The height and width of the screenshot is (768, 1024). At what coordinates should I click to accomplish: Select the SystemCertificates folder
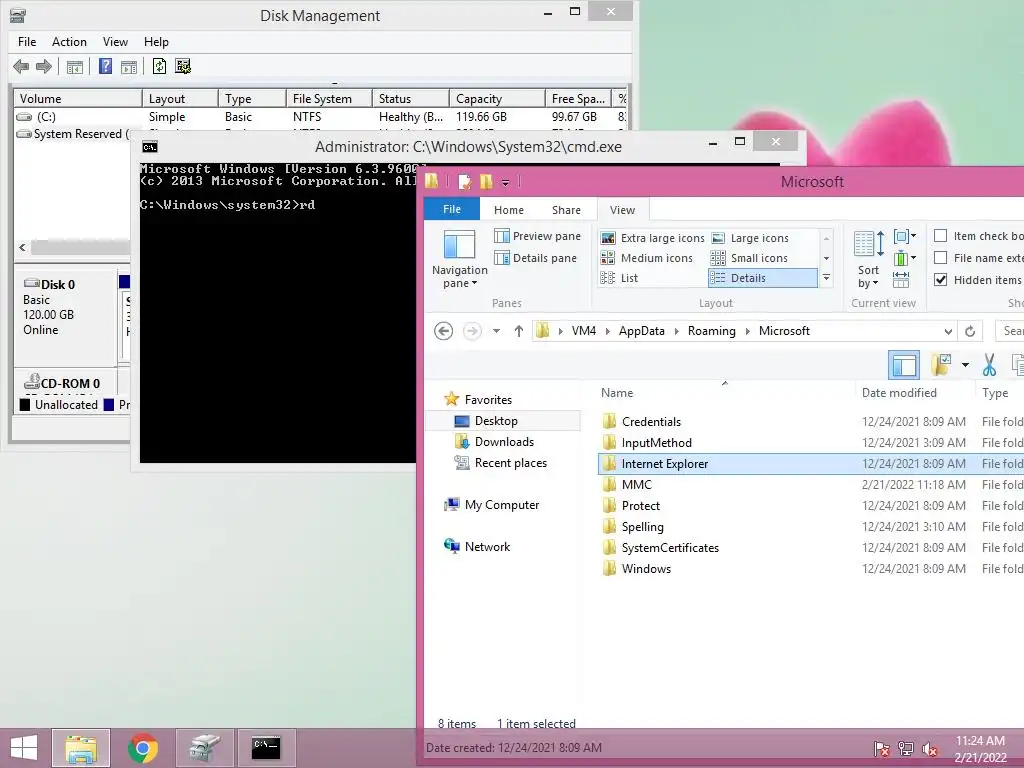pos(669,548)
